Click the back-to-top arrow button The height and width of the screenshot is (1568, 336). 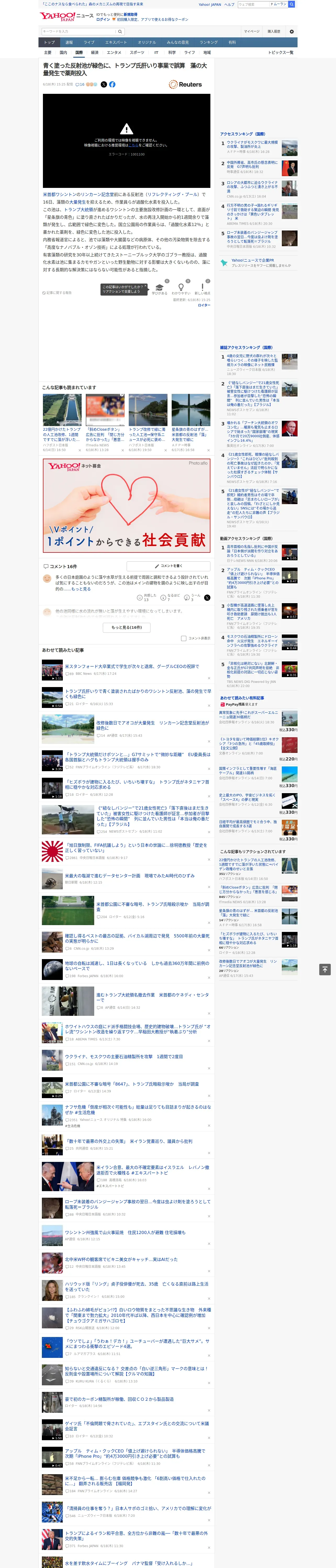click(325, 970)
